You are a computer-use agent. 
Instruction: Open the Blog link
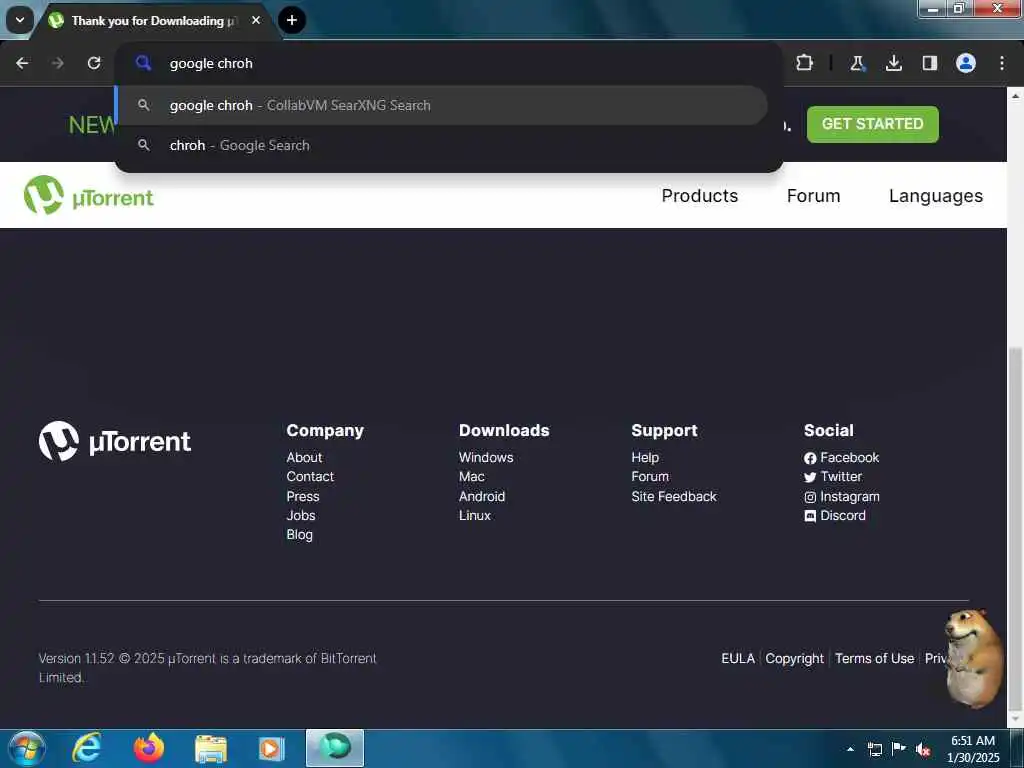tap(300, 534)
